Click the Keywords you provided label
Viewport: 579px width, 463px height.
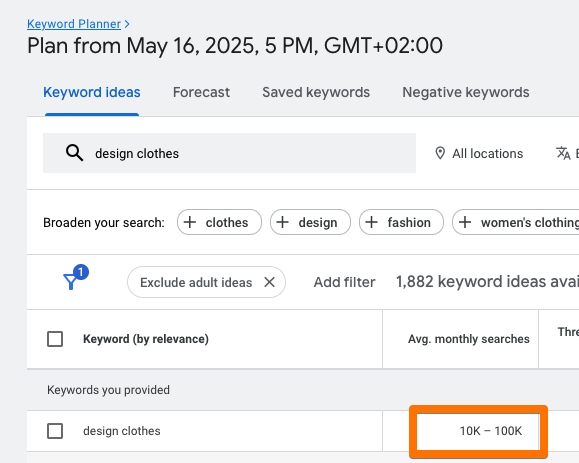click(x=108, y=390)
